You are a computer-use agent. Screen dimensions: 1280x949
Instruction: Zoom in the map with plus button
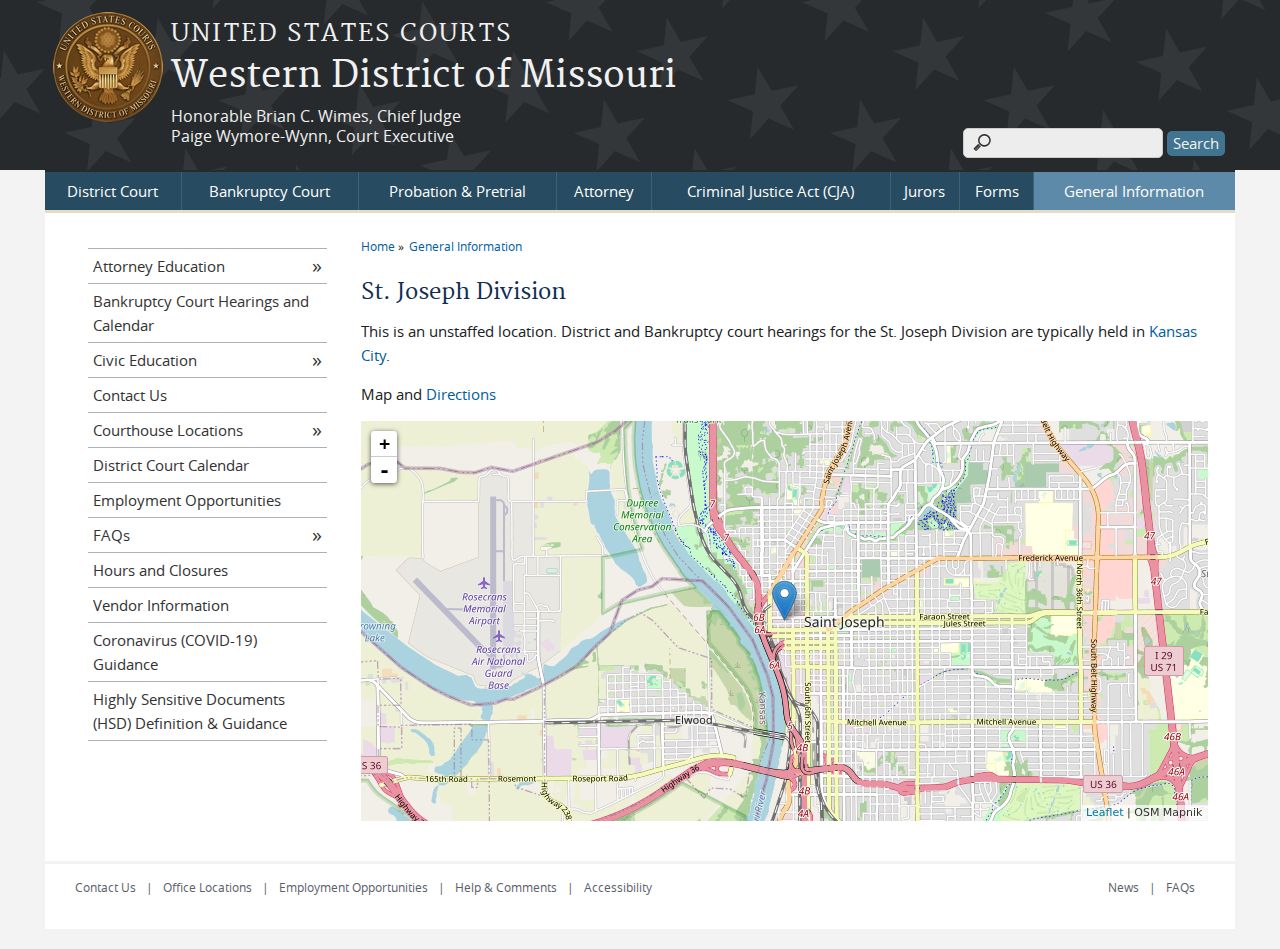pyautogui.click(x=384, y=444)
